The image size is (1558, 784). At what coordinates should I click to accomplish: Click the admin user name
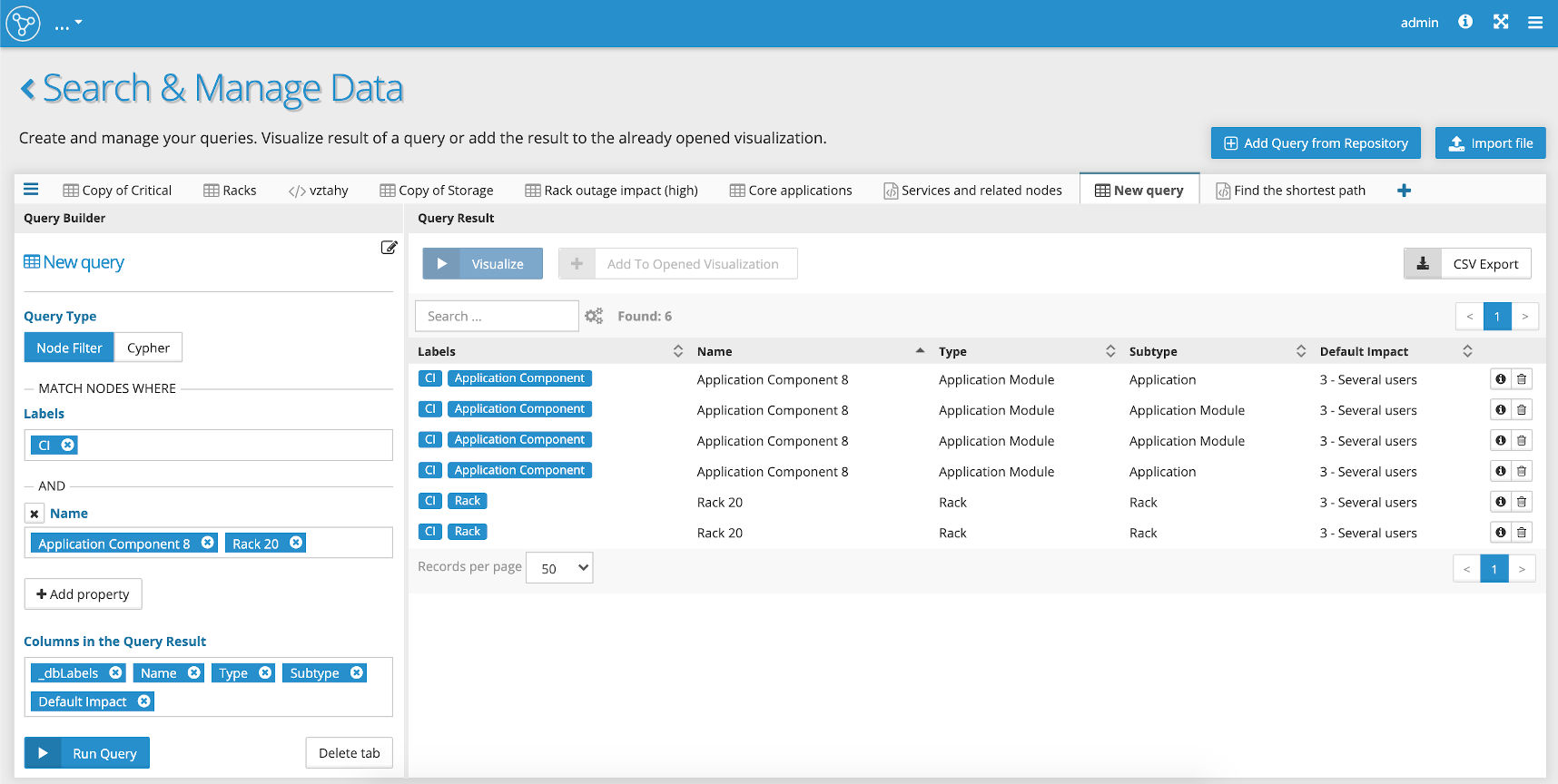pos(1419,23)
